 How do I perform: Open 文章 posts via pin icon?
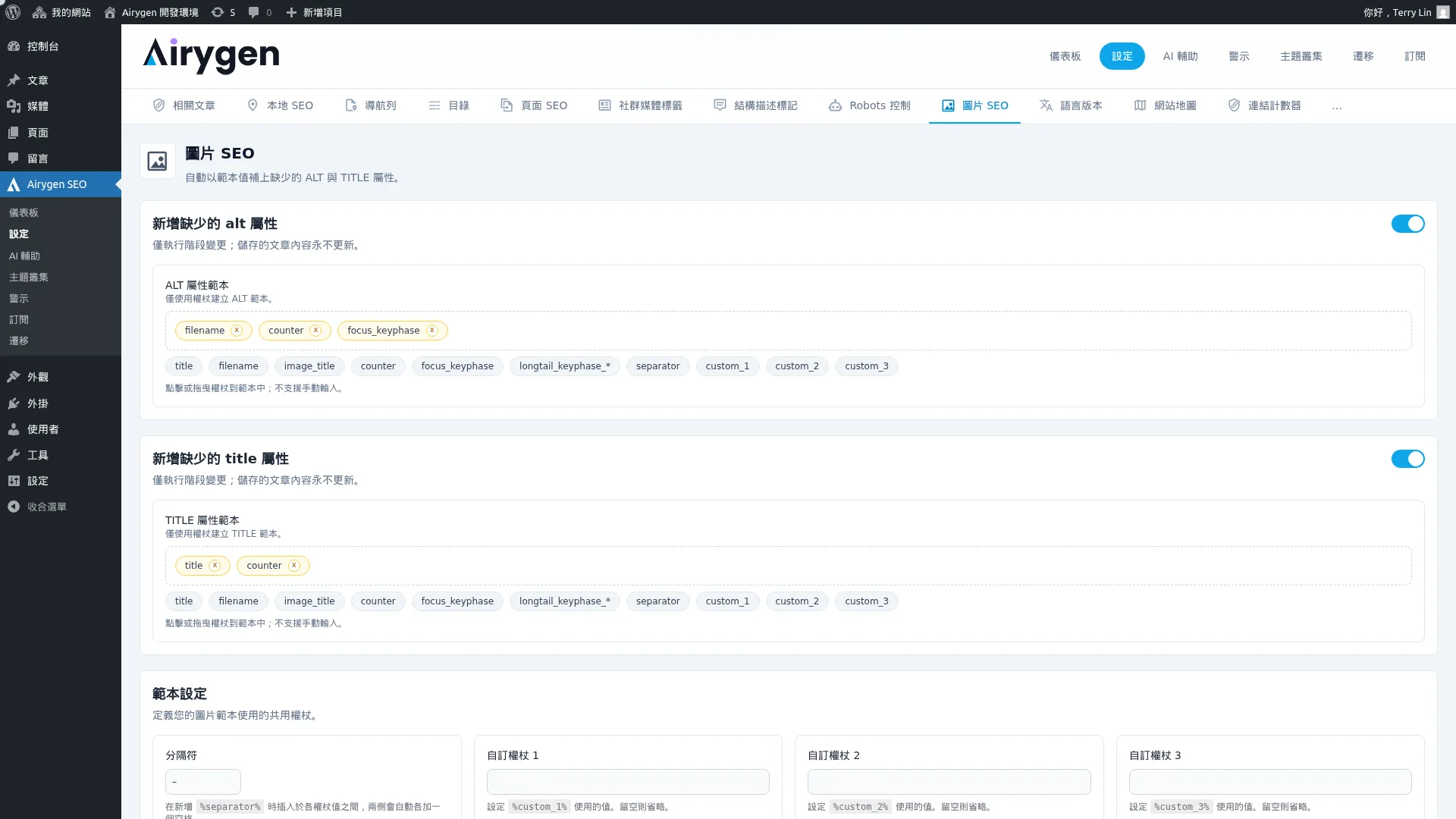pos(14,80)
